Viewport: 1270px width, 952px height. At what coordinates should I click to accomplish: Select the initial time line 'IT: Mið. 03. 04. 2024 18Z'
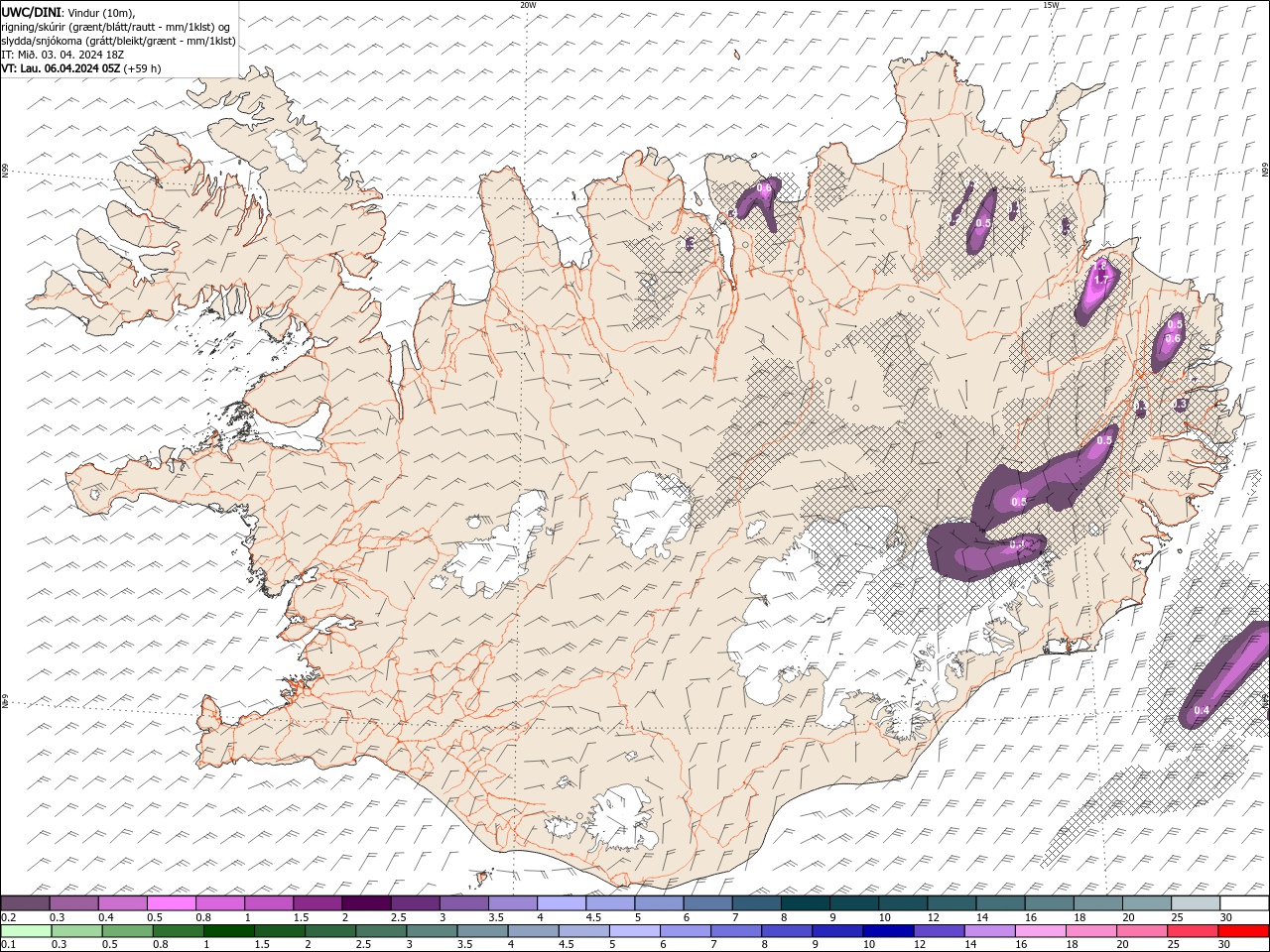pyautogui.click(x=63, y=55)
